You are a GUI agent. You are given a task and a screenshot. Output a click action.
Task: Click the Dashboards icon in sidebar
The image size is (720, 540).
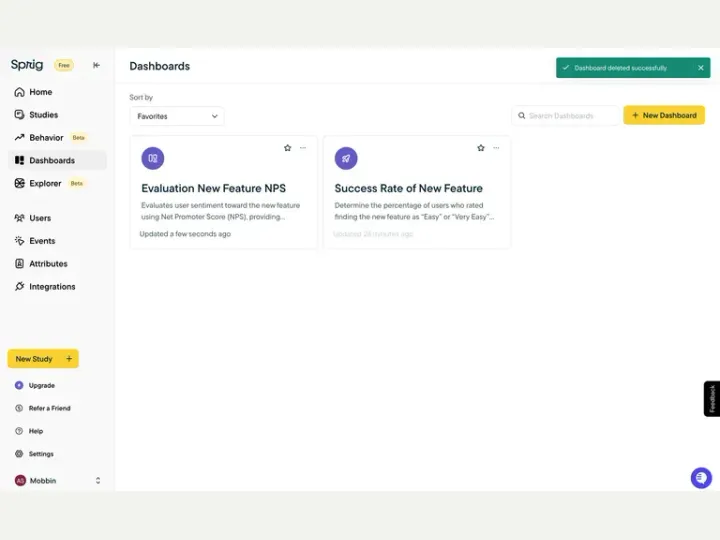click(19, 160)
